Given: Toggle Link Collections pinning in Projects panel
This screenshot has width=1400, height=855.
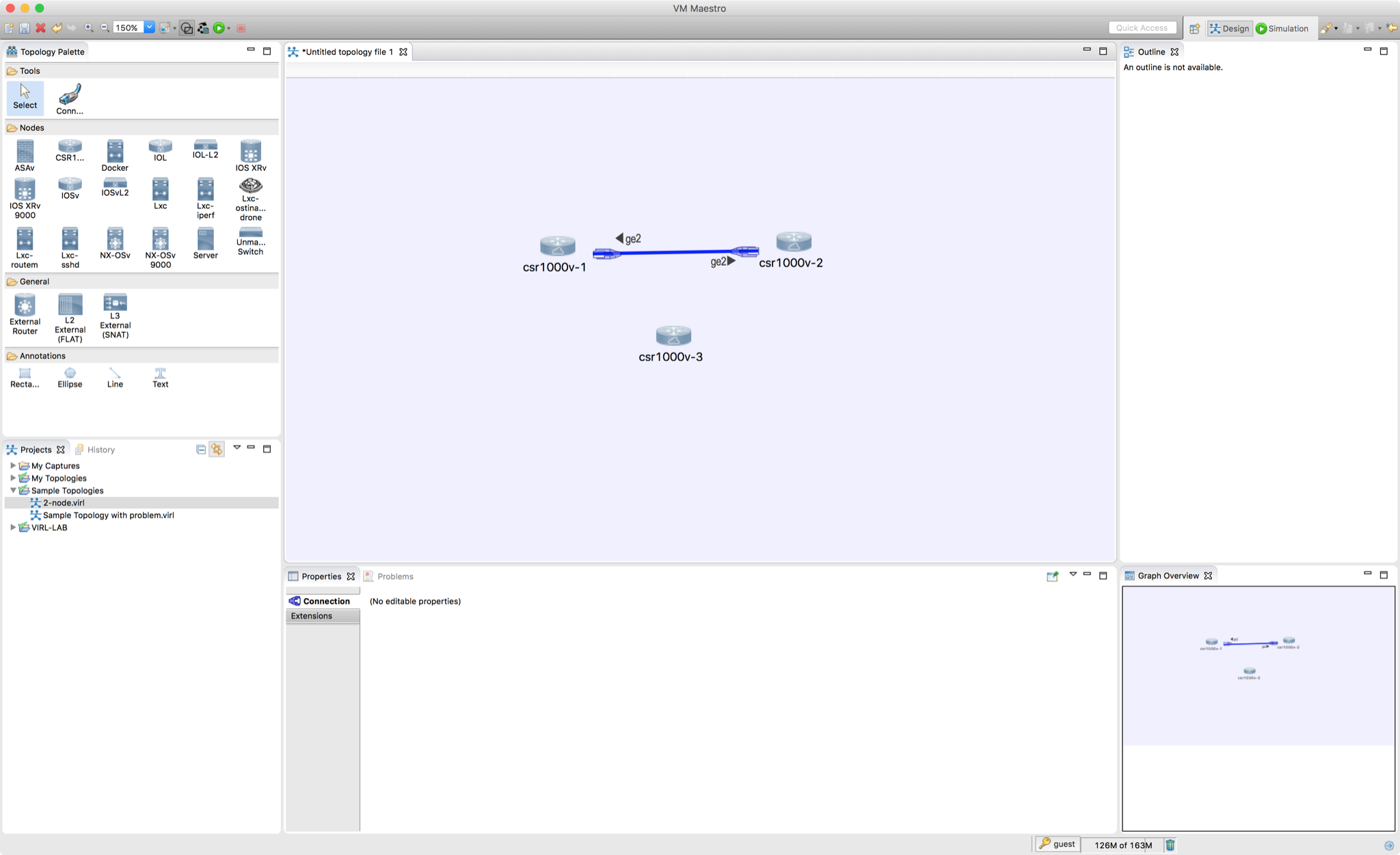Looking at the screenshot, I should point(217,449).
